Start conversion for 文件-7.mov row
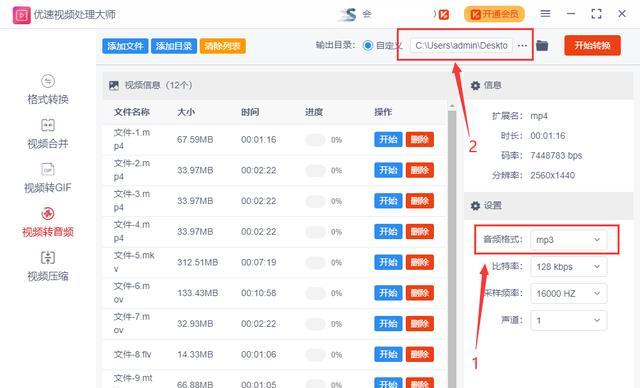Viewport: 640px width, 388px height. pos(388,324)
